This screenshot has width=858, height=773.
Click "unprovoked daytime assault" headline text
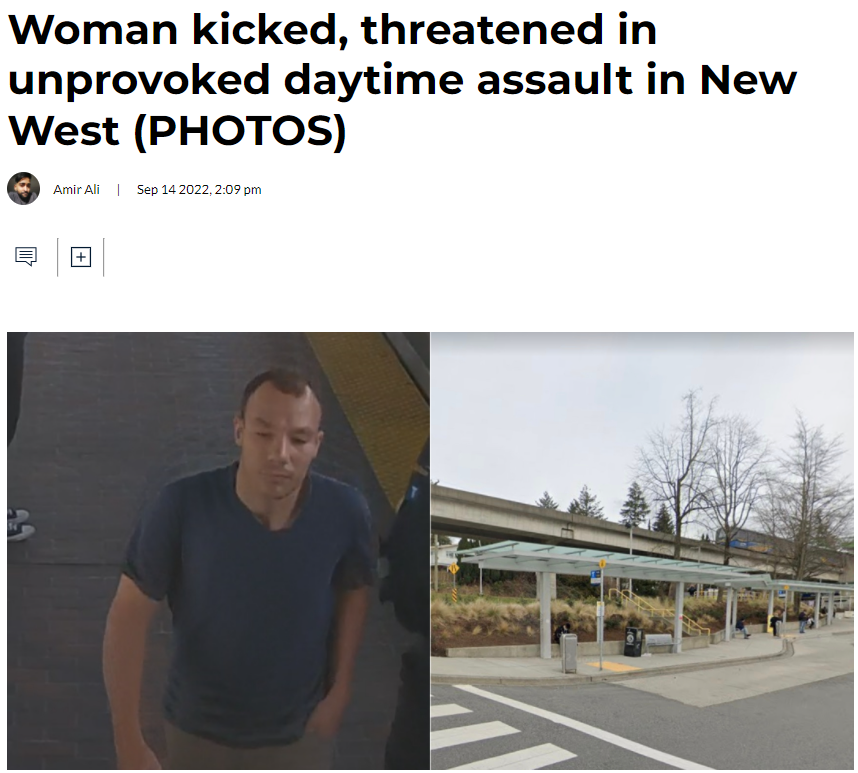point(321,80)
